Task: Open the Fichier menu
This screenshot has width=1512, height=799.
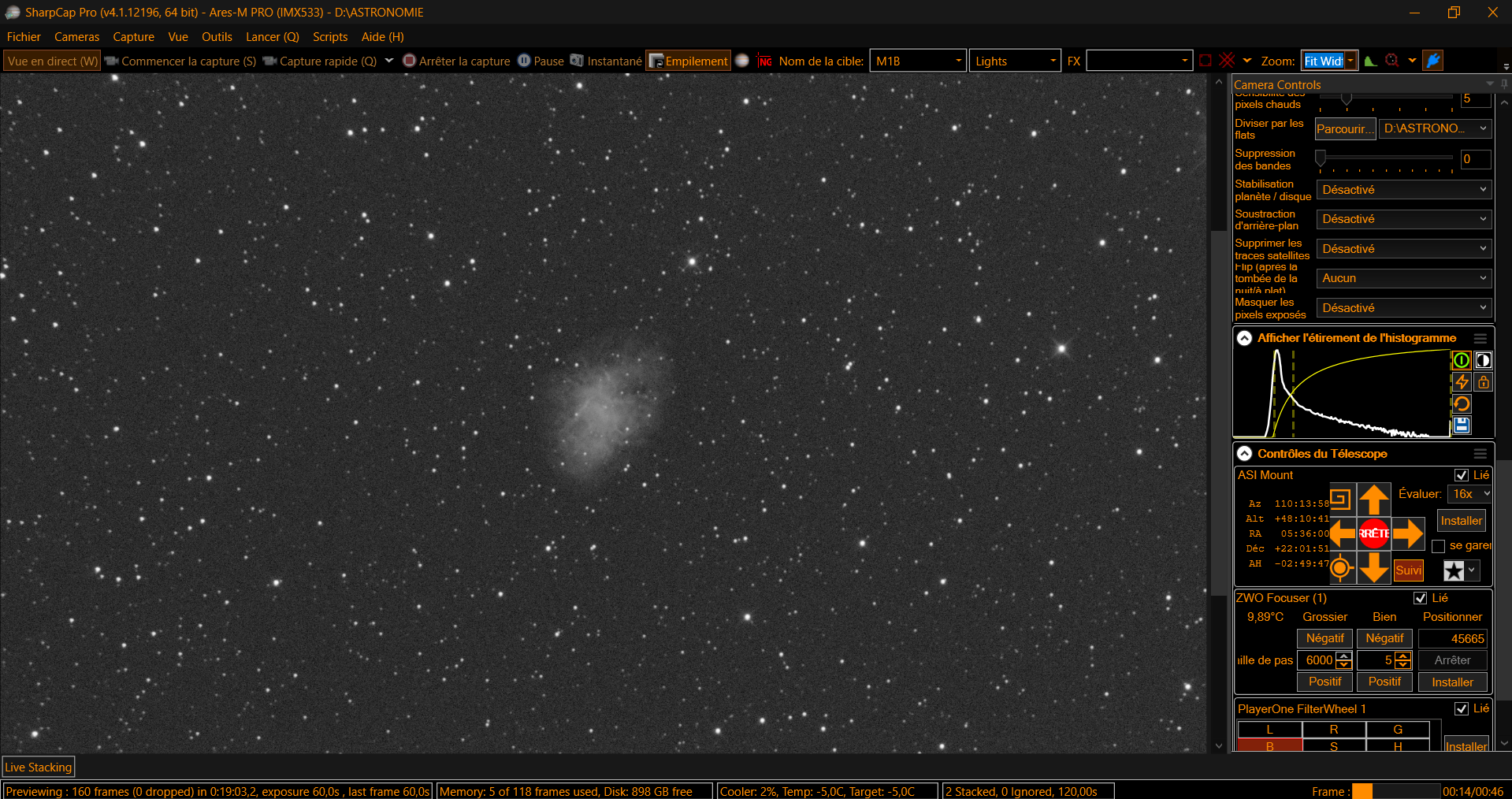Action: tap(24, 37)
